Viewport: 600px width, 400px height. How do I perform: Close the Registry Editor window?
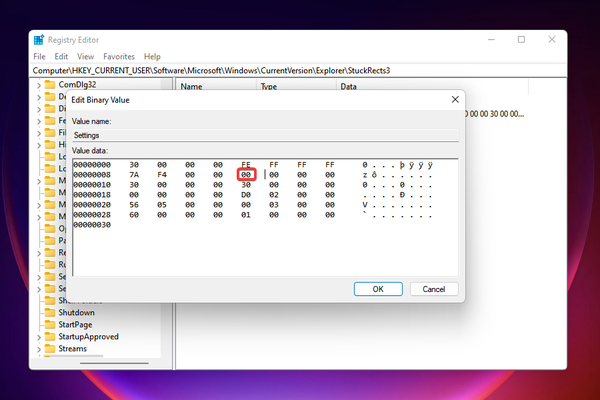click(x=551, y=39)
